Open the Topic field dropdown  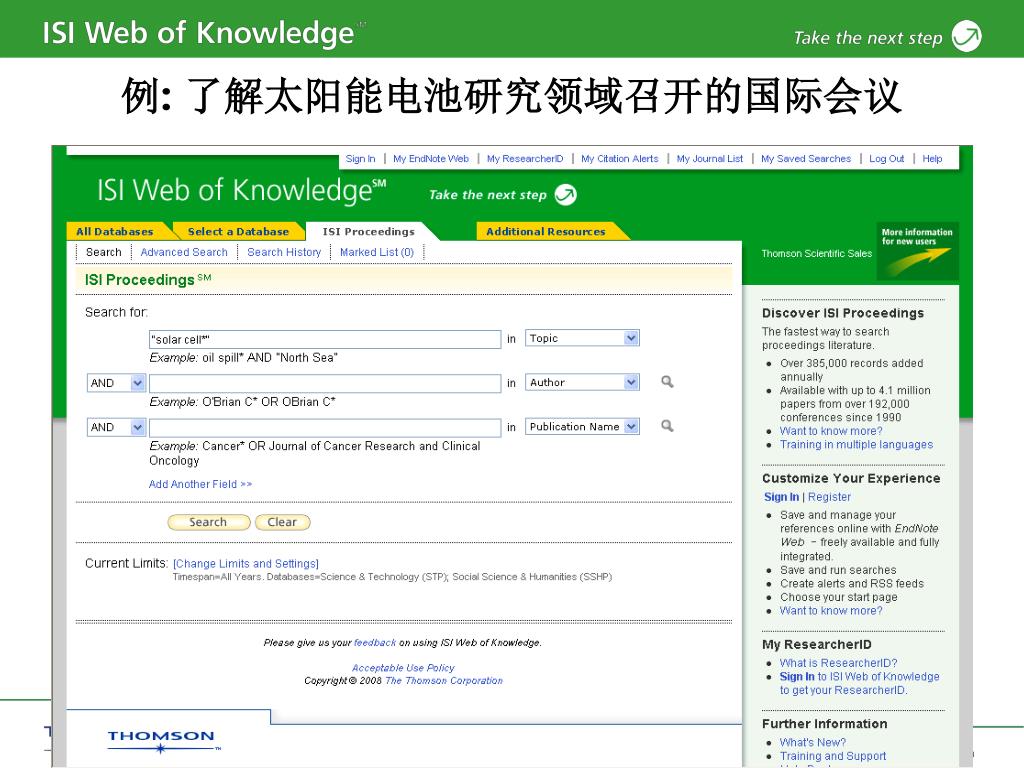[630, 338]
